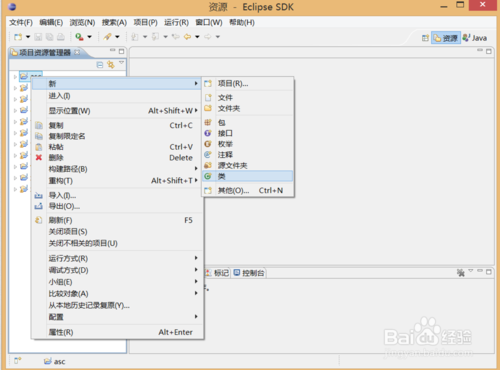Minimize the project explorer view
Screen dimensions: 500x370
[x=112, y=51]
